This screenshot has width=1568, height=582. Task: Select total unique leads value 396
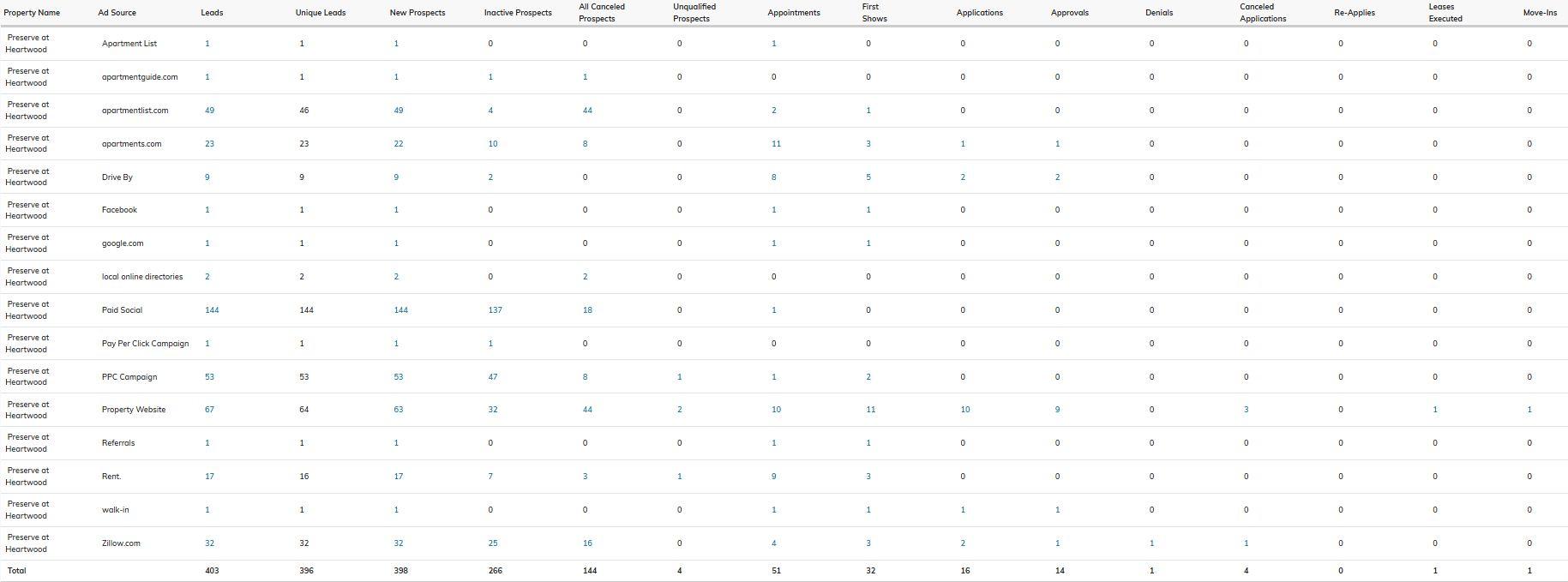click(306, 571)
